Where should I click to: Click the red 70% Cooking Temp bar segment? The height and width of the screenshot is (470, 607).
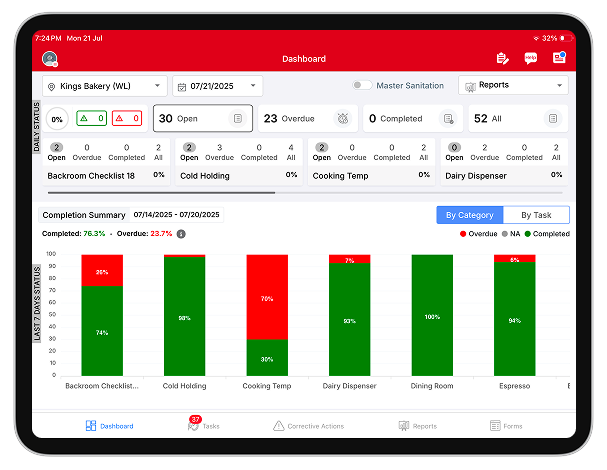267,297
